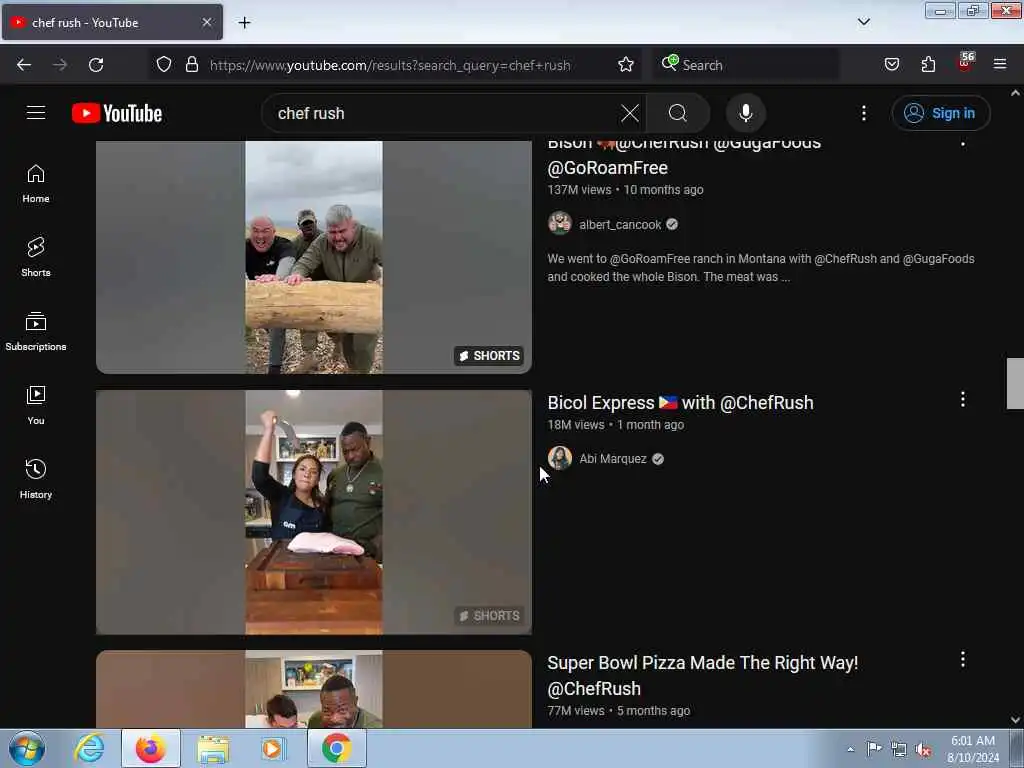Open the Firefox application menu
The image size is (1024, 768).
click(x=1000, y=64)
